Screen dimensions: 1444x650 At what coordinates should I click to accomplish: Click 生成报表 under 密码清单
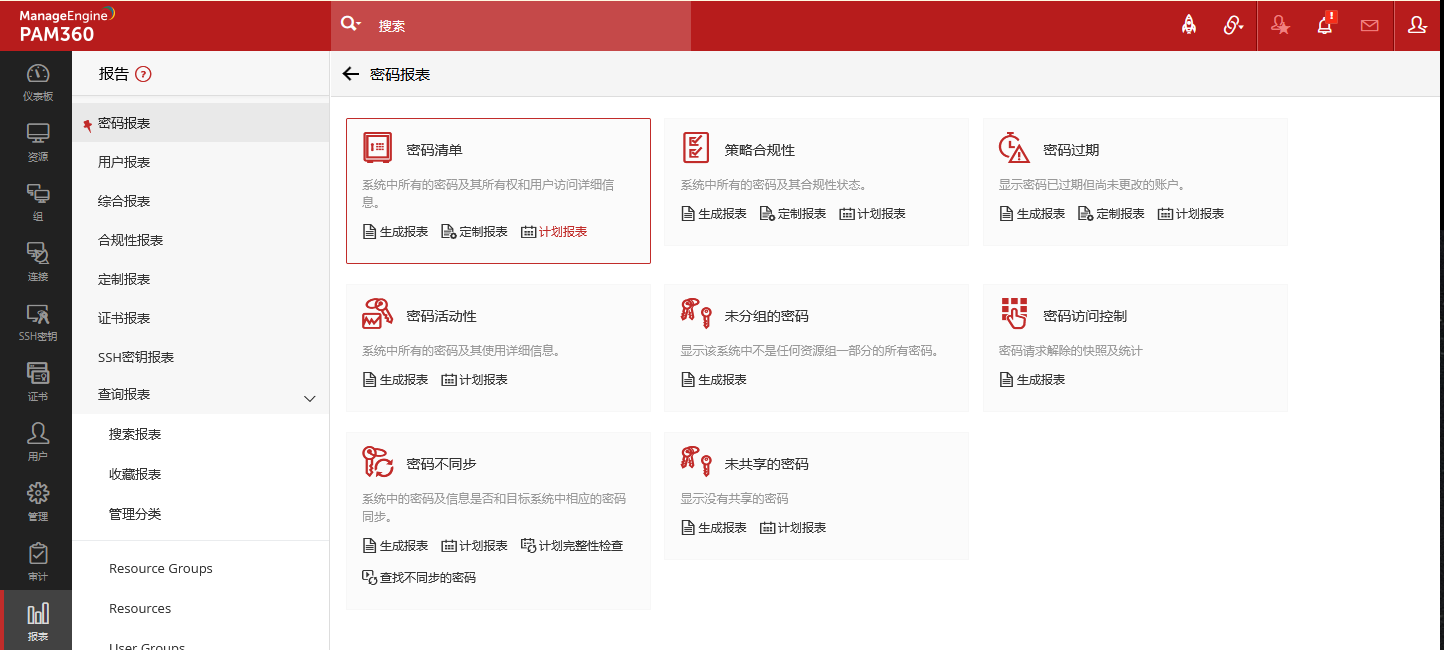(x=395, y=231)
